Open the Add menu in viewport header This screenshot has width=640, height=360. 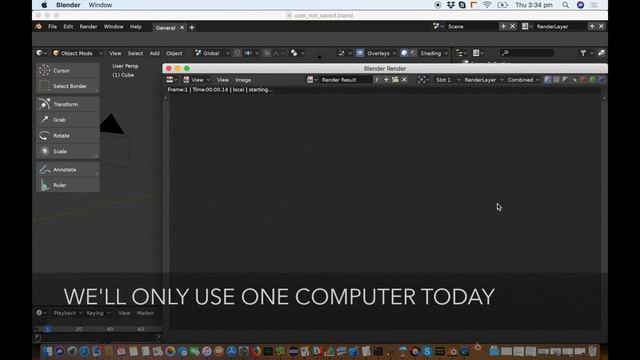point(154,53)
